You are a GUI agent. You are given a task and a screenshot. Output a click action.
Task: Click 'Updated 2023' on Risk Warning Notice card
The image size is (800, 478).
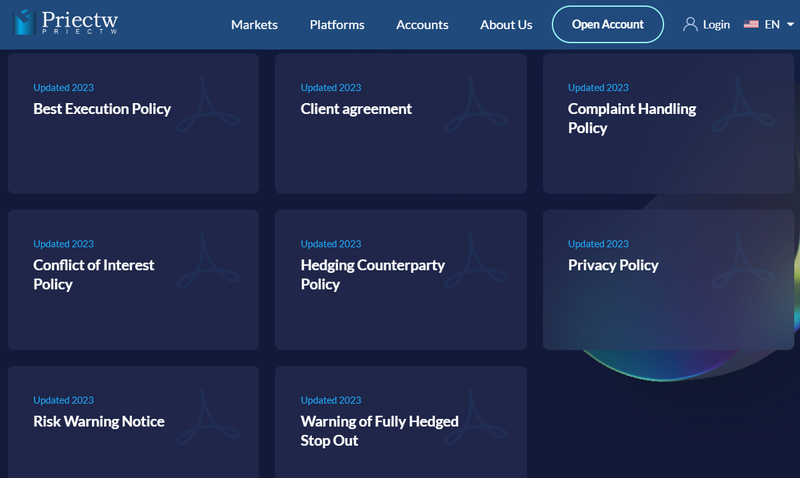pyautogui.click(x=63, y=400)
